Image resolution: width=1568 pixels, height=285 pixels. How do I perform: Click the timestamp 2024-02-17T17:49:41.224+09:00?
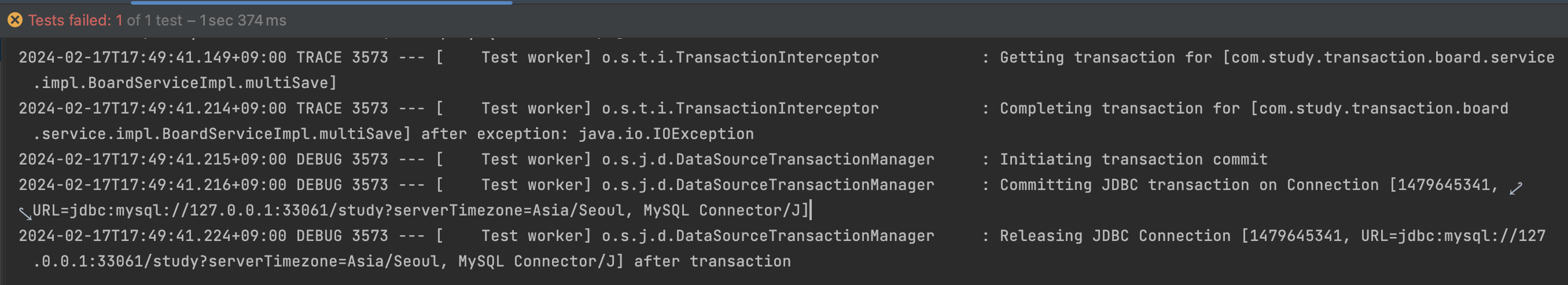pyautogui.click(x=152, y=236)
